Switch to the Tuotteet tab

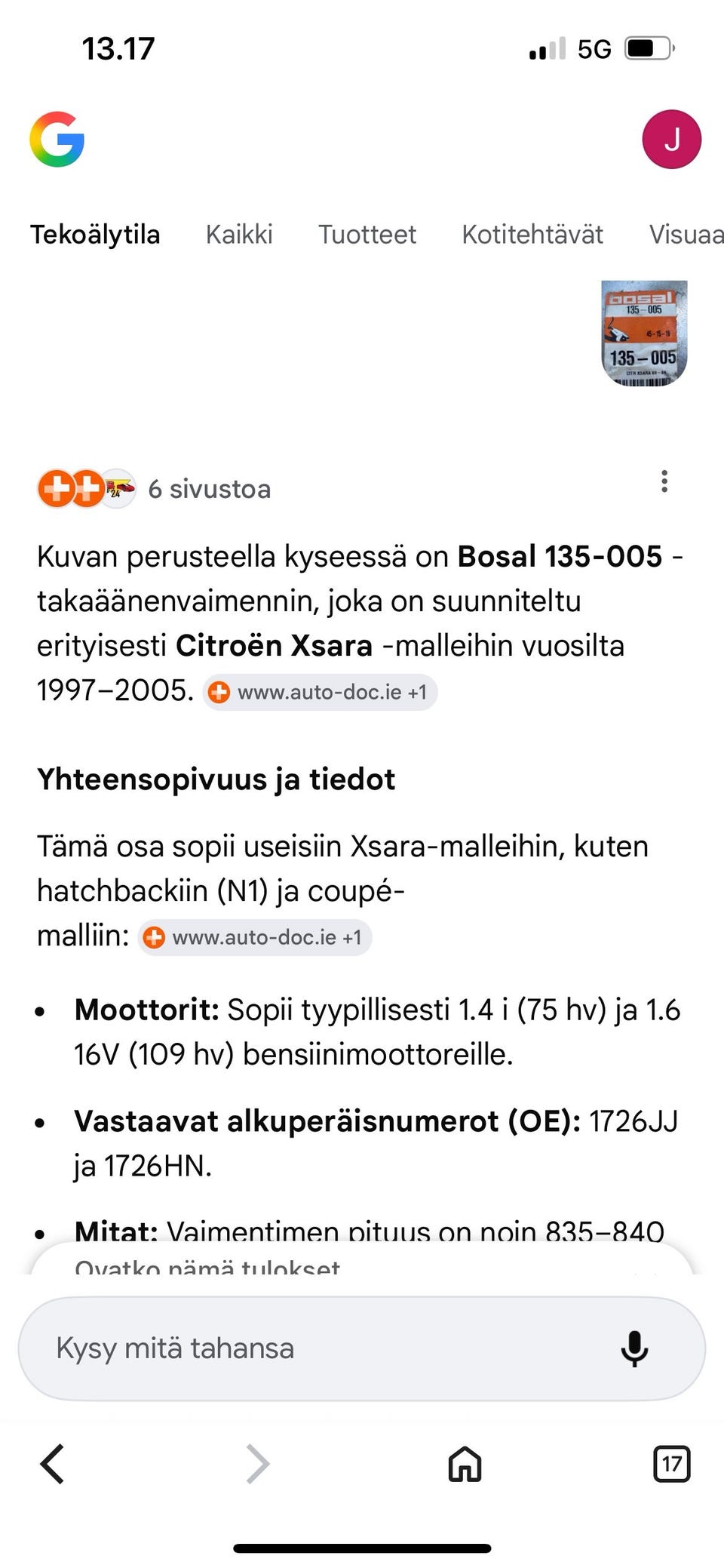(369, 235)
